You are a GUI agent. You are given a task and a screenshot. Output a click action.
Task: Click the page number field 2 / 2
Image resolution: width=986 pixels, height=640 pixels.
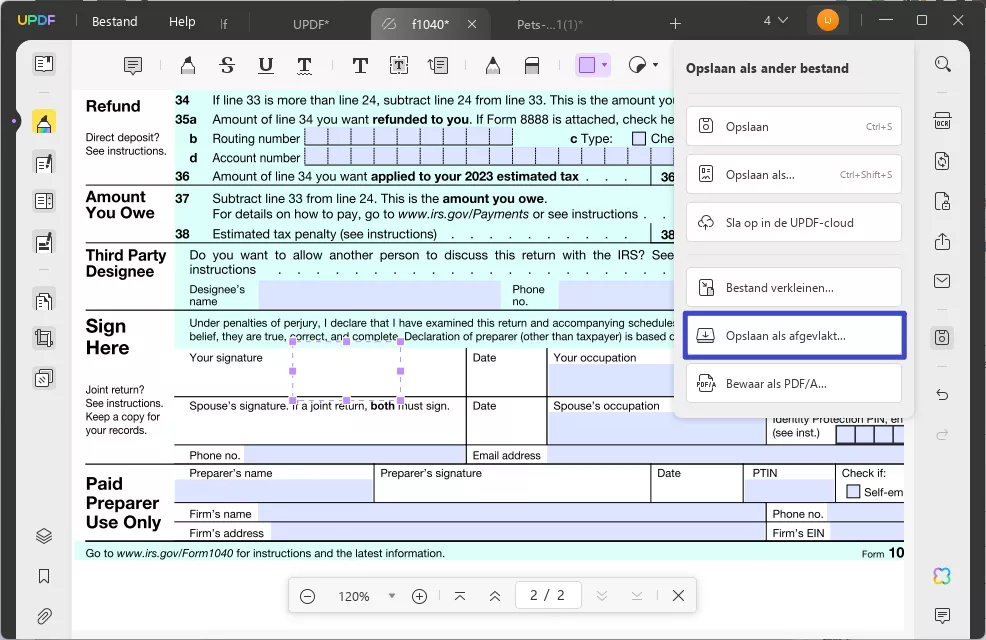click(548, 595)
